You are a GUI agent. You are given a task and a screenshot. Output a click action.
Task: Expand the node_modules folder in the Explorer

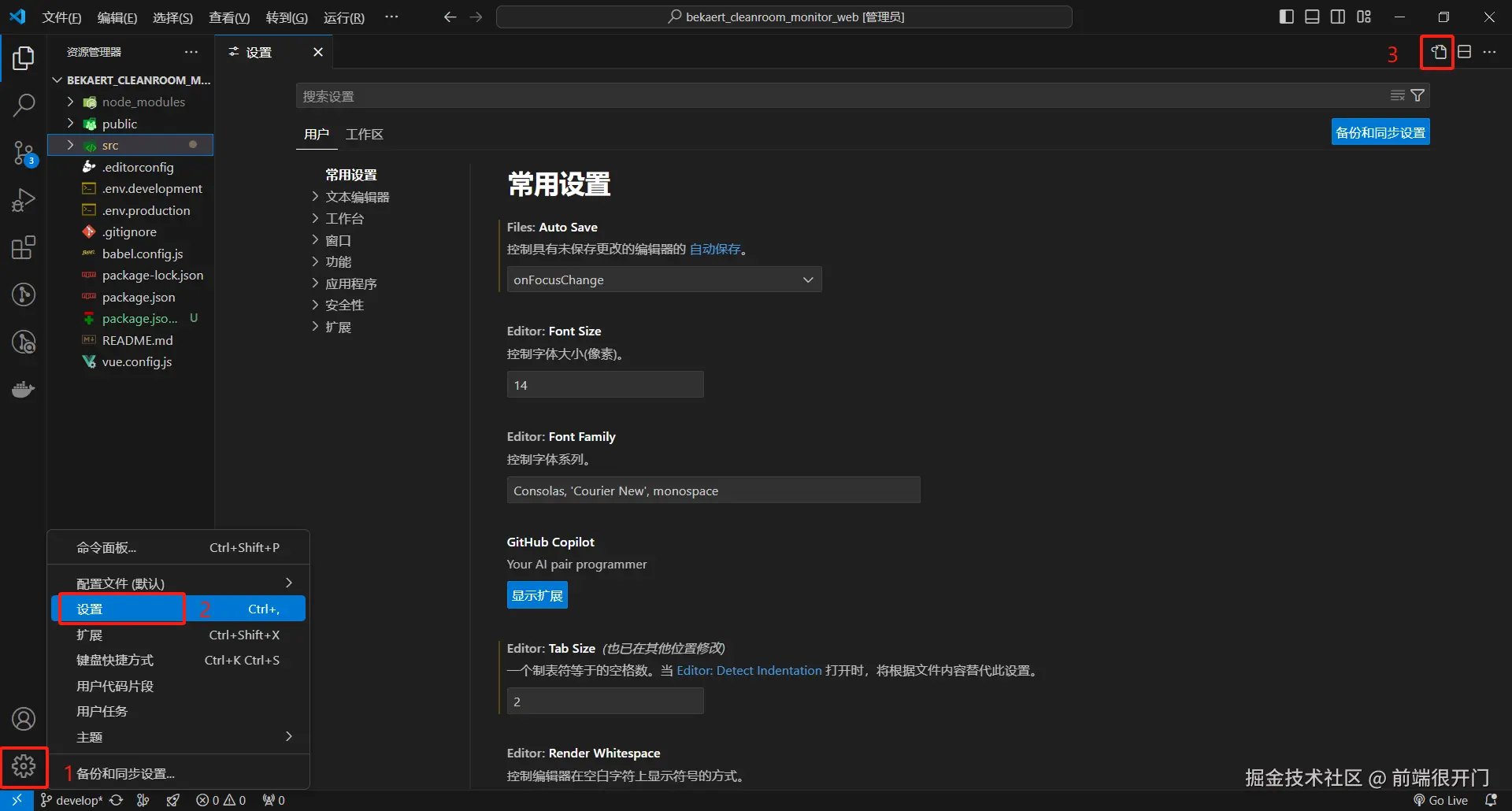tap(71, 102)
